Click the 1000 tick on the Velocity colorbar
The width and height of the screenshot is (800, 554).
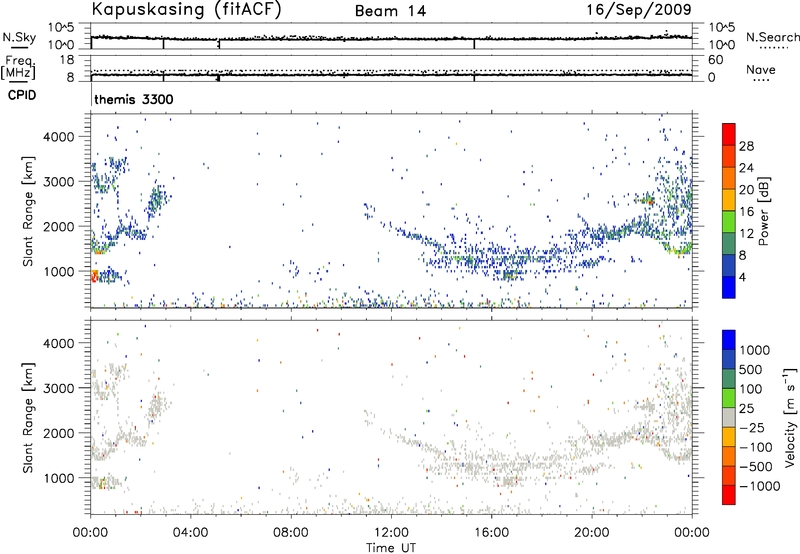(755, 350)
